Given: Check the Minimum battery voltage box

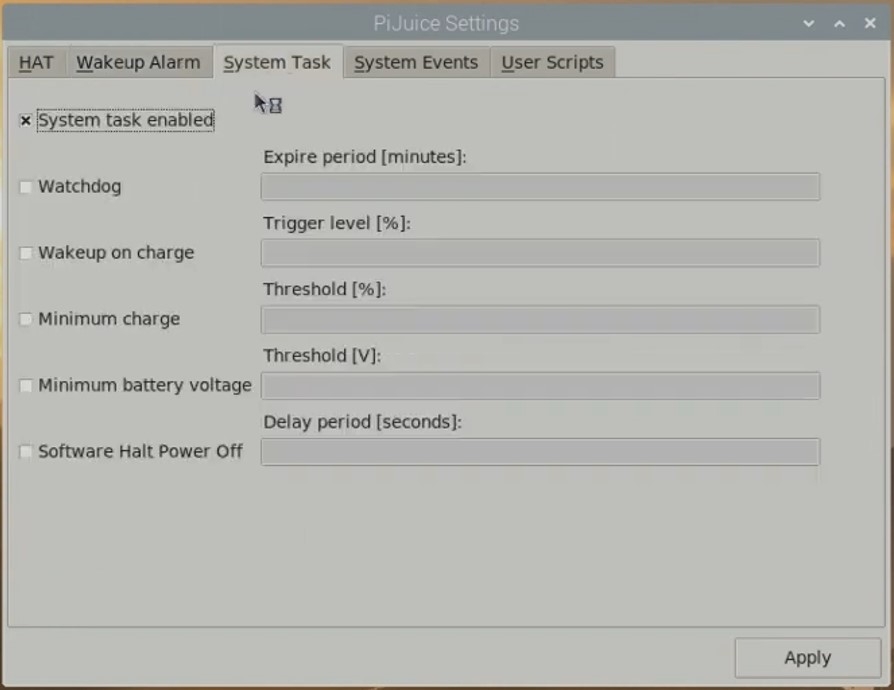Looking at the screenshot, I should click(26, 385).
